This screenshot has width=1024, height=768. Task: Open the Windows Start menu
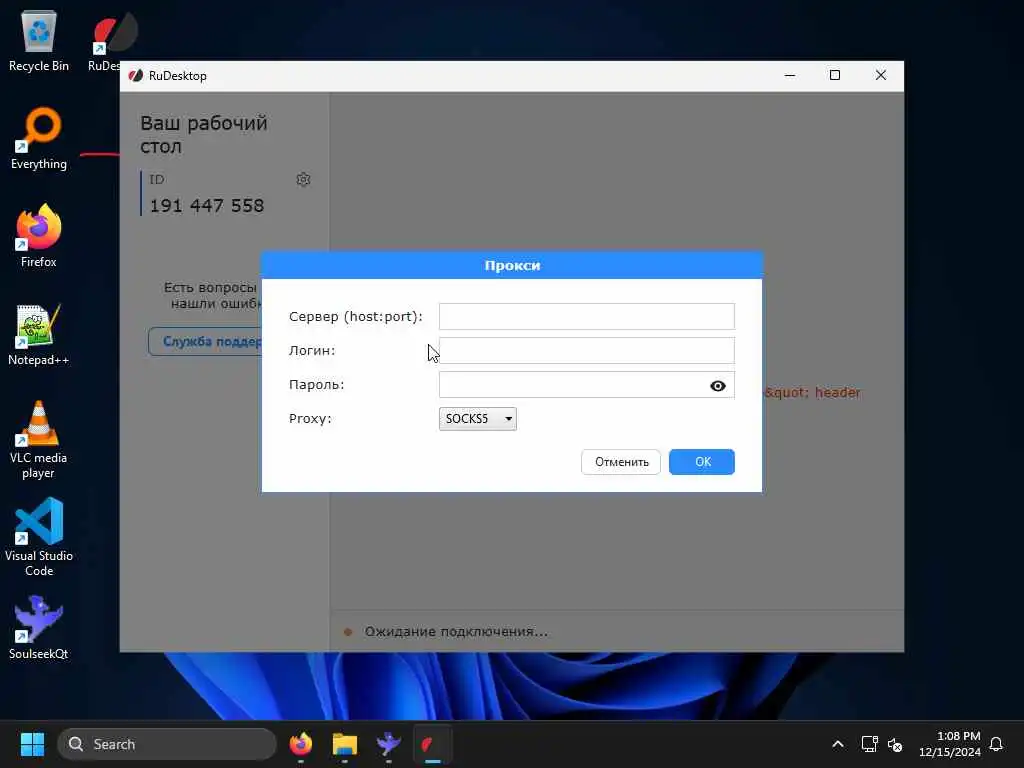32,744
